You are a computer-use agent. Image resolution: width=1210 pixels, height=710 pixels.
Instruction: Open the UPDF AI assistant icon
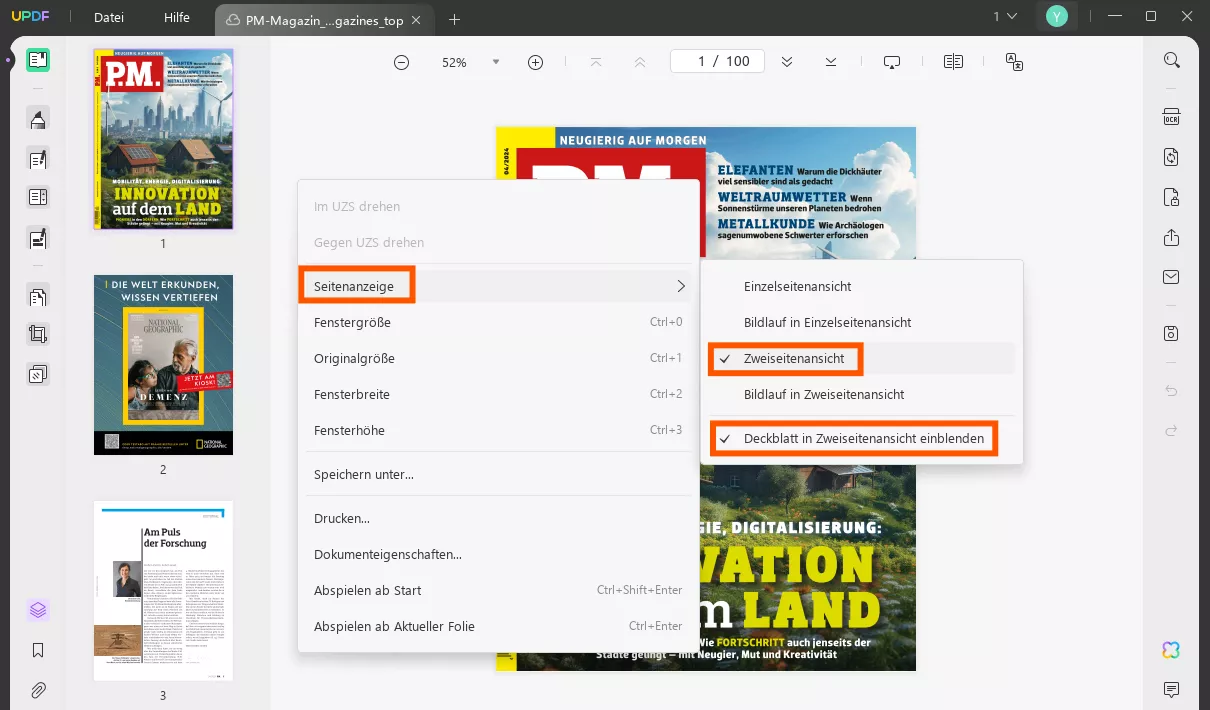pyautogui.click(x=1171, y=650)
